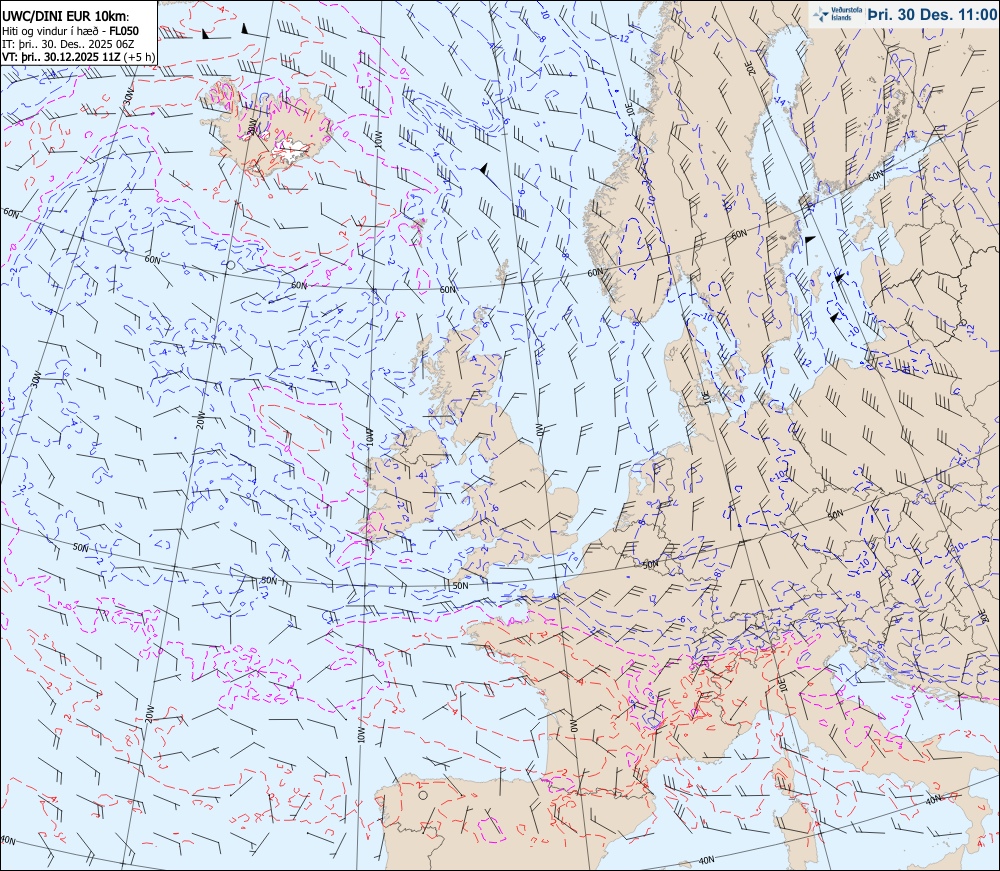
Task: Select the 'UWC/DINI EUR 10km:' title text
Action: pyautogui.click(x=66, y=16)
